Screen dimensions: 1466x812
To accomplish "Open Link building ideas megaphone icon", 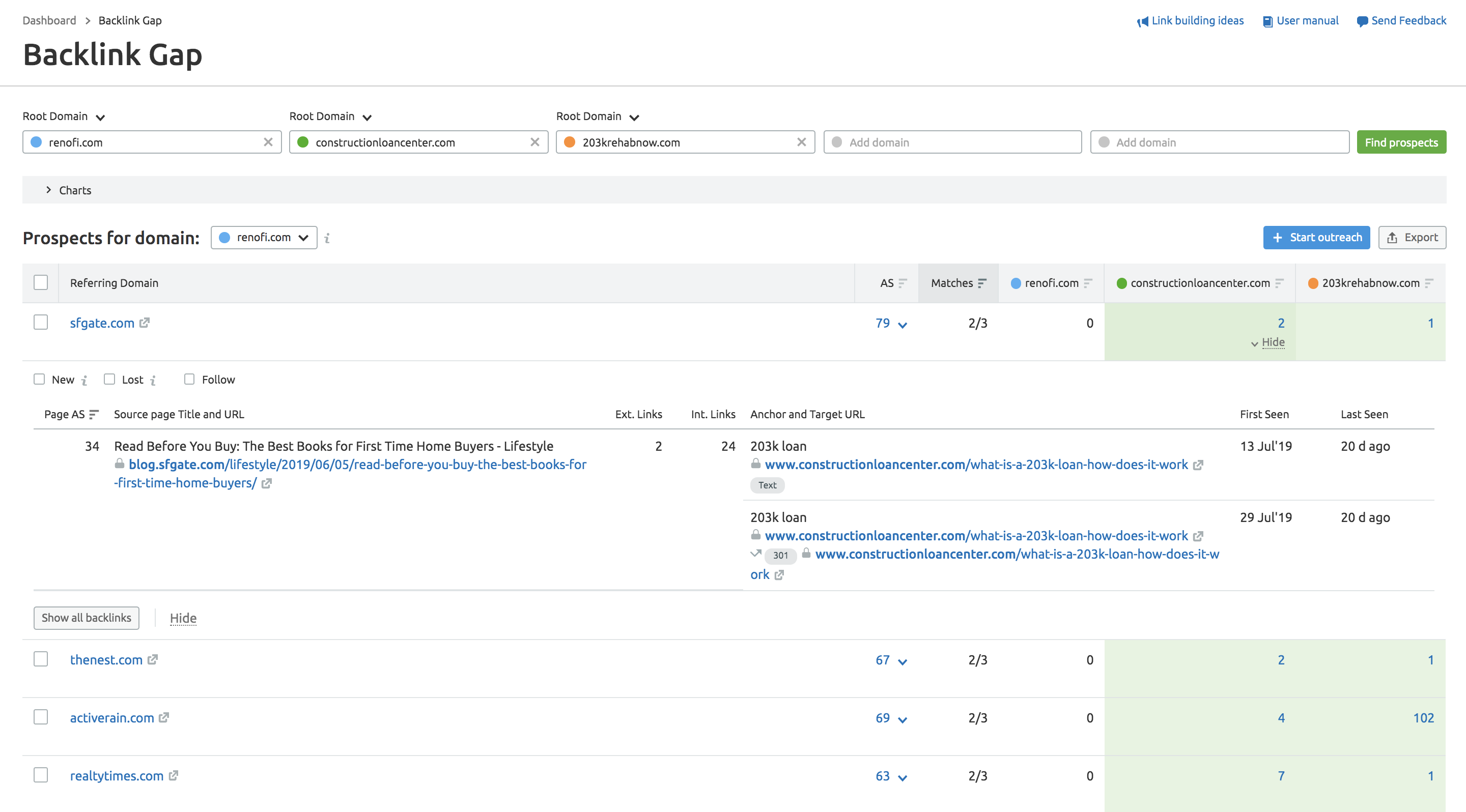I will click(x=1142, y=21).
